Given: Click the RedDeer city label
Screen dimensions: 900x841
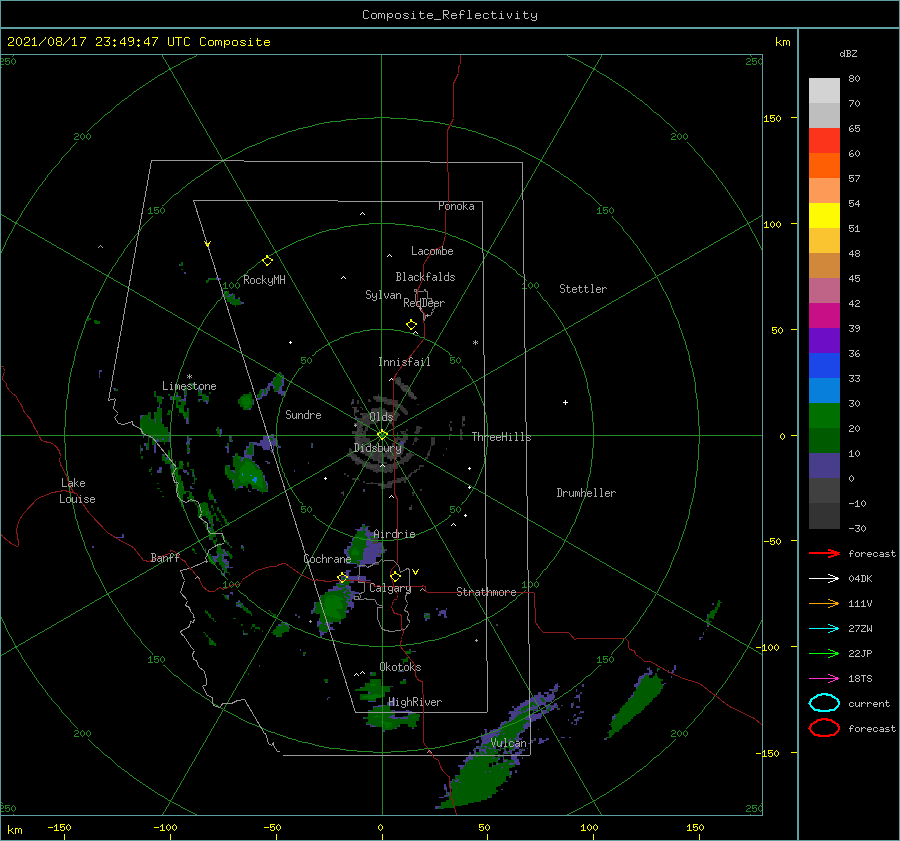Looking at the screenshot, I should 424,303.
